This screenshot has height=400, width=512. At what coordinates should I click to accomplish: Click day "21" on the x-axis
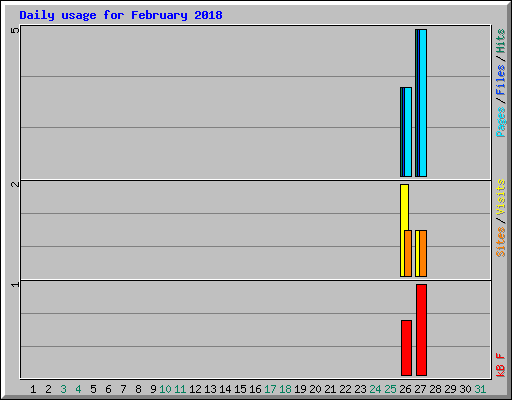[330, 389]
